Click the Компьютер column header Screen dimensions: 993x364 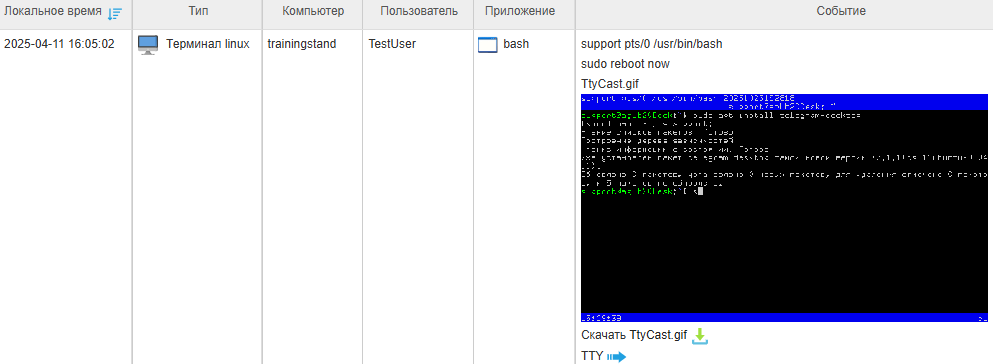click(x=313, y=11)
